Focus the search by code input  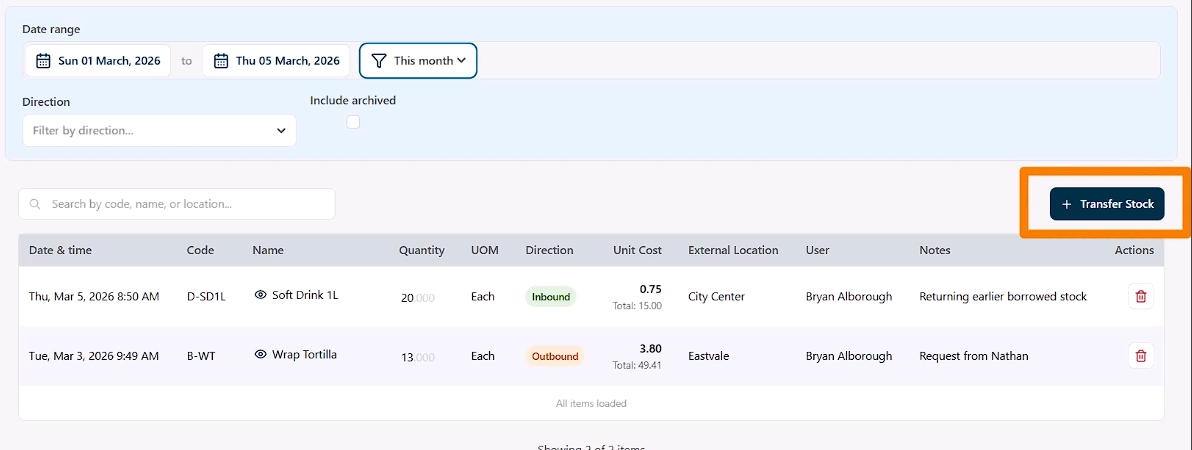point(185,204)
